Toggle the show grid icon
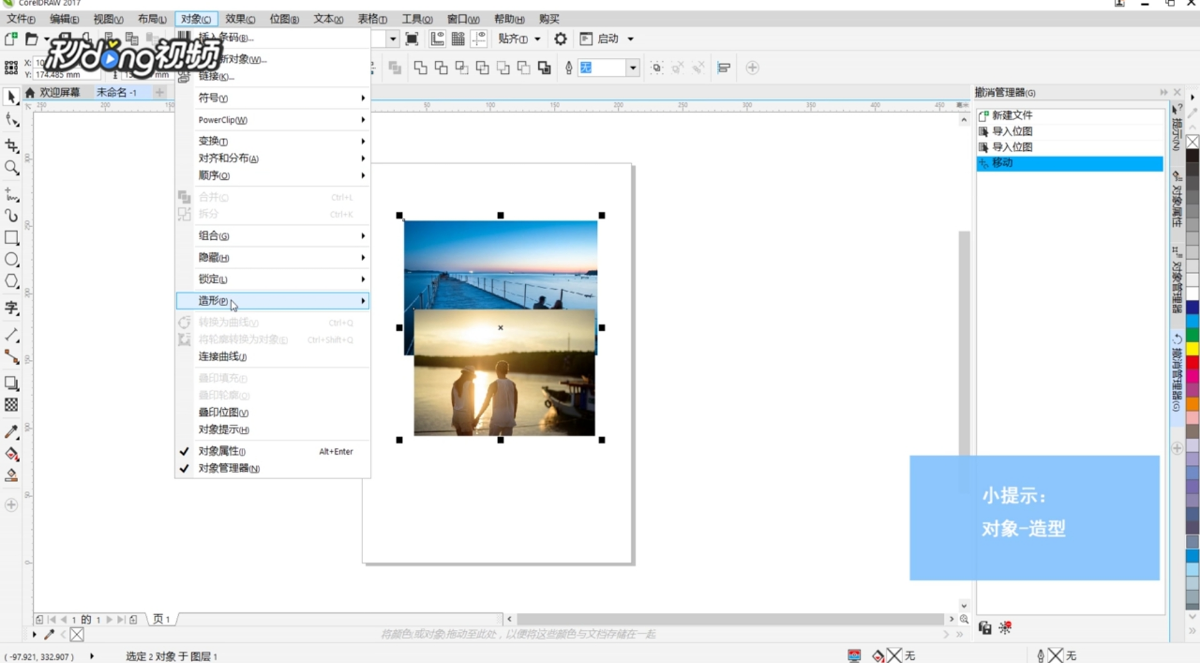Image resolution: width=1200 pixels, height=663 pixels. [x=458, y=39]
